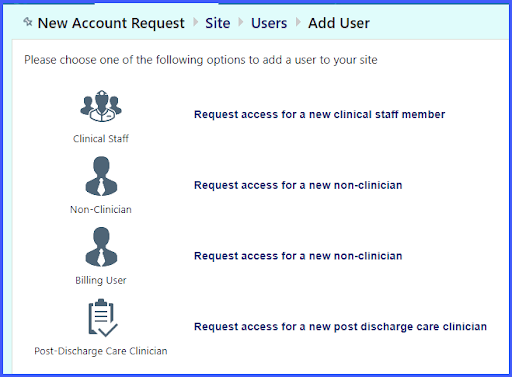This screenshot has width=512, height=377.
Task: Select the Non-Clinician person icon
Action: tap(101, 176)
